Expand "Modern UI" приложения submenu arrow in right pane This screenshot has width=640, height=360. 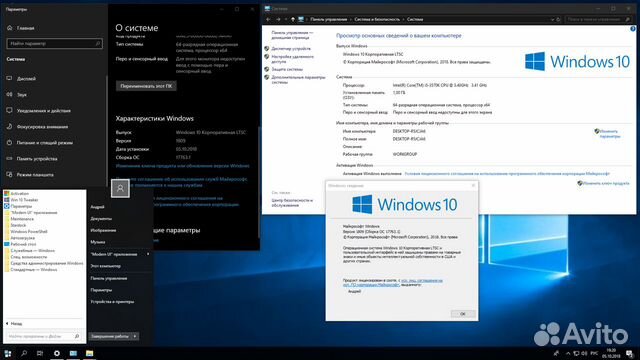click(148, 254)
